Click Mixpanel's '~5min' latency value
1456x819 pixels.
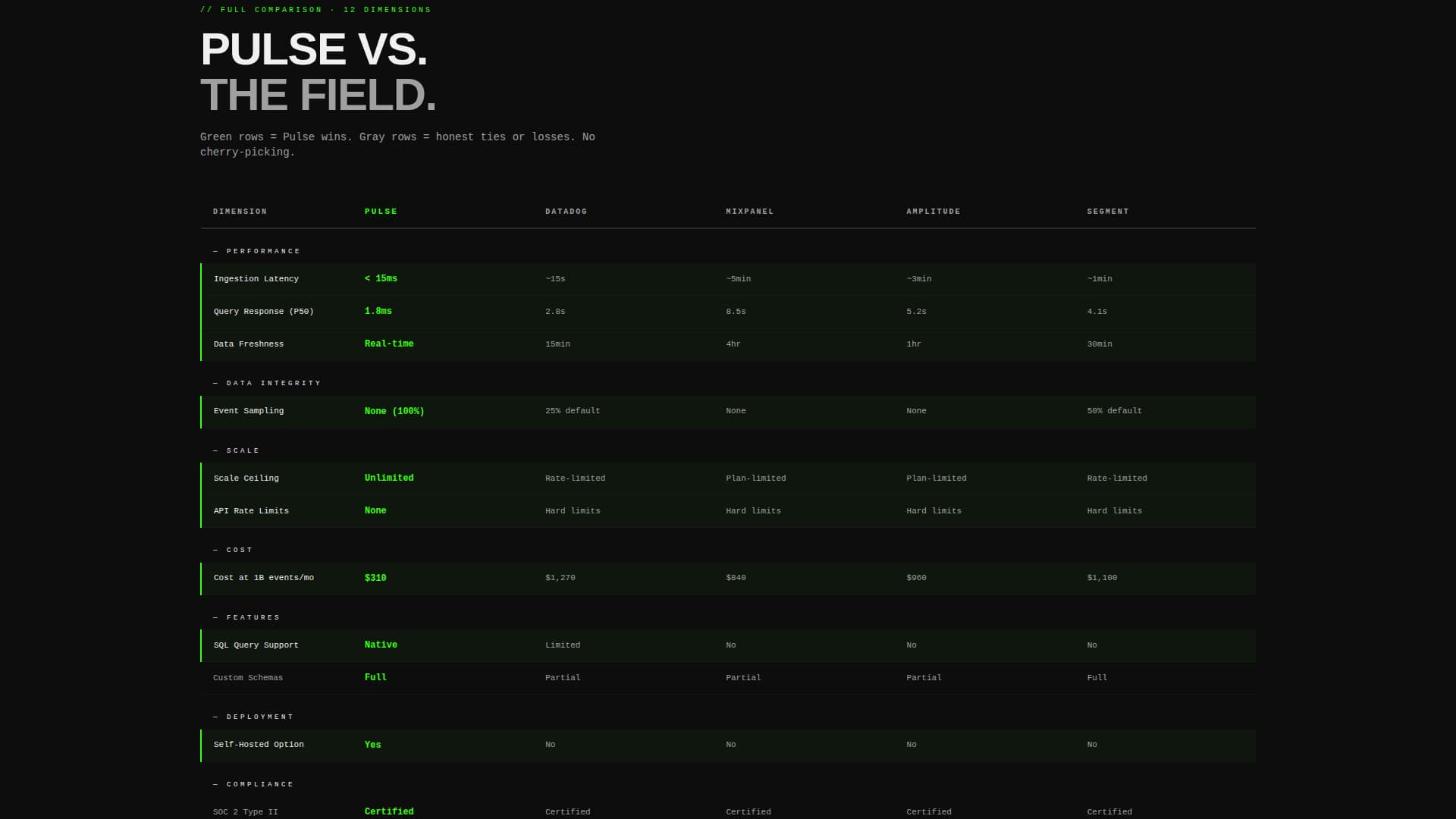738,279
